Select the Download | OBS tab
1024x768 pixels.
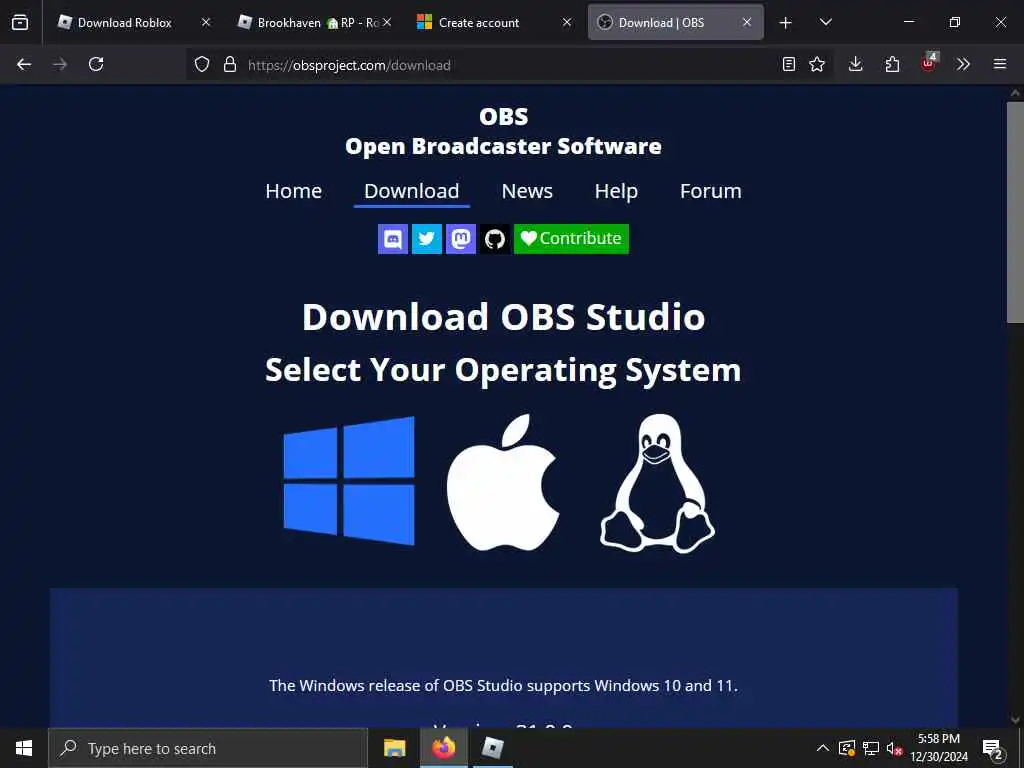pyautogui.click(x=661, y=23)
